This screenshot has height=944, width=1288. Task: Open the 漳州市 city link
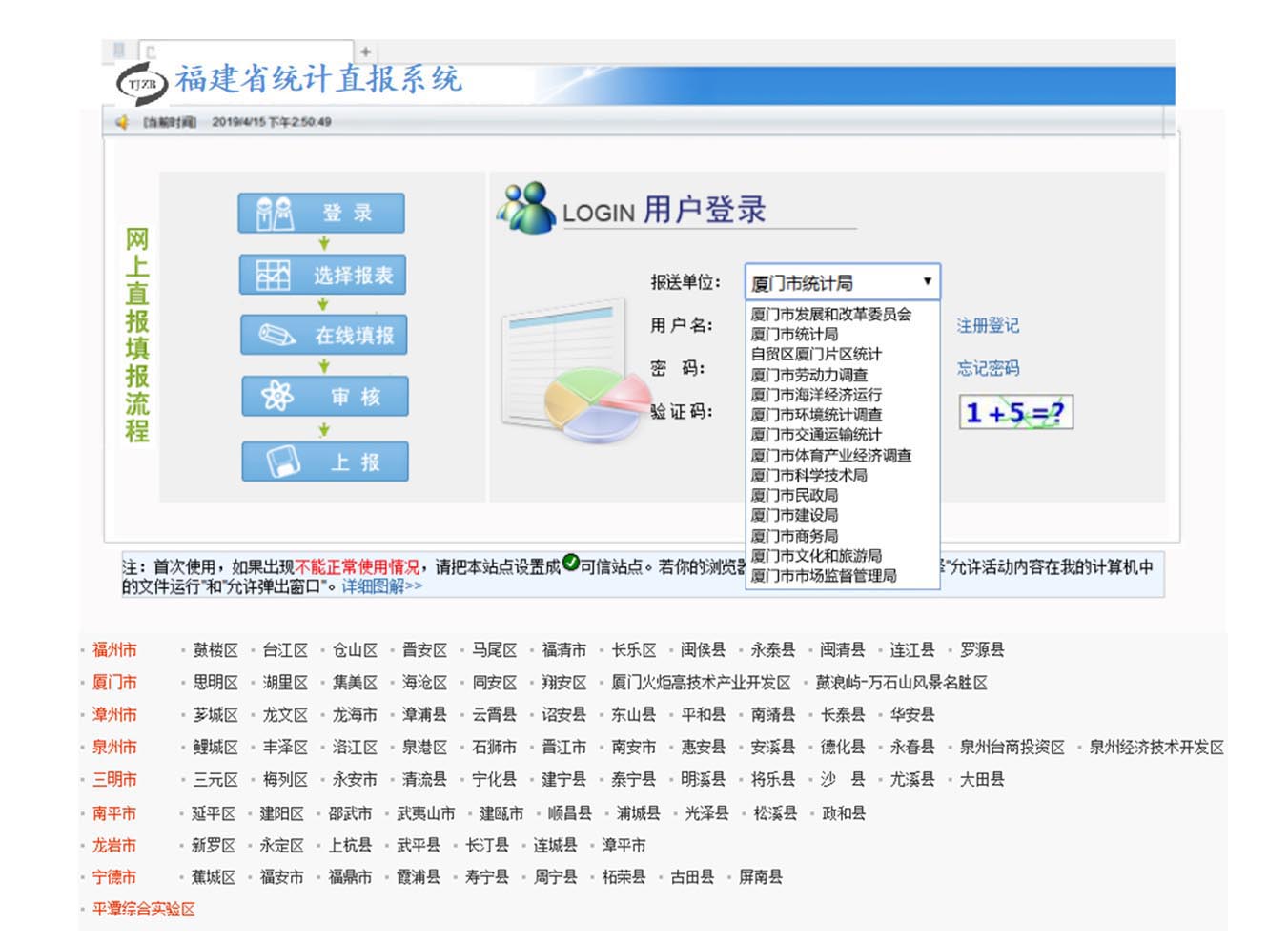point(114,715)
